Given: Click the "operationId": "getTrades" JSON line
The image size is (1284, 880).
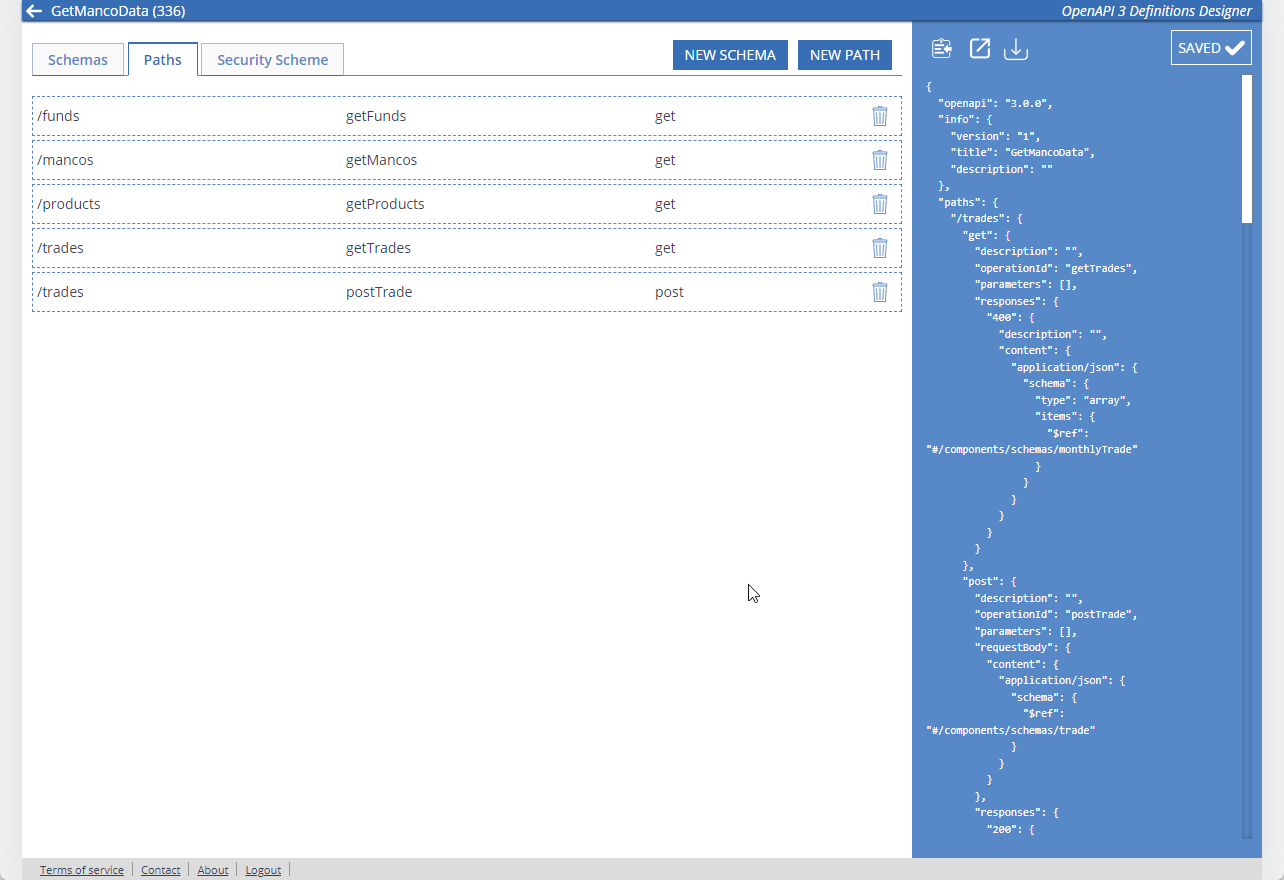Looking at the screenshot, I should coord(1056,268).
